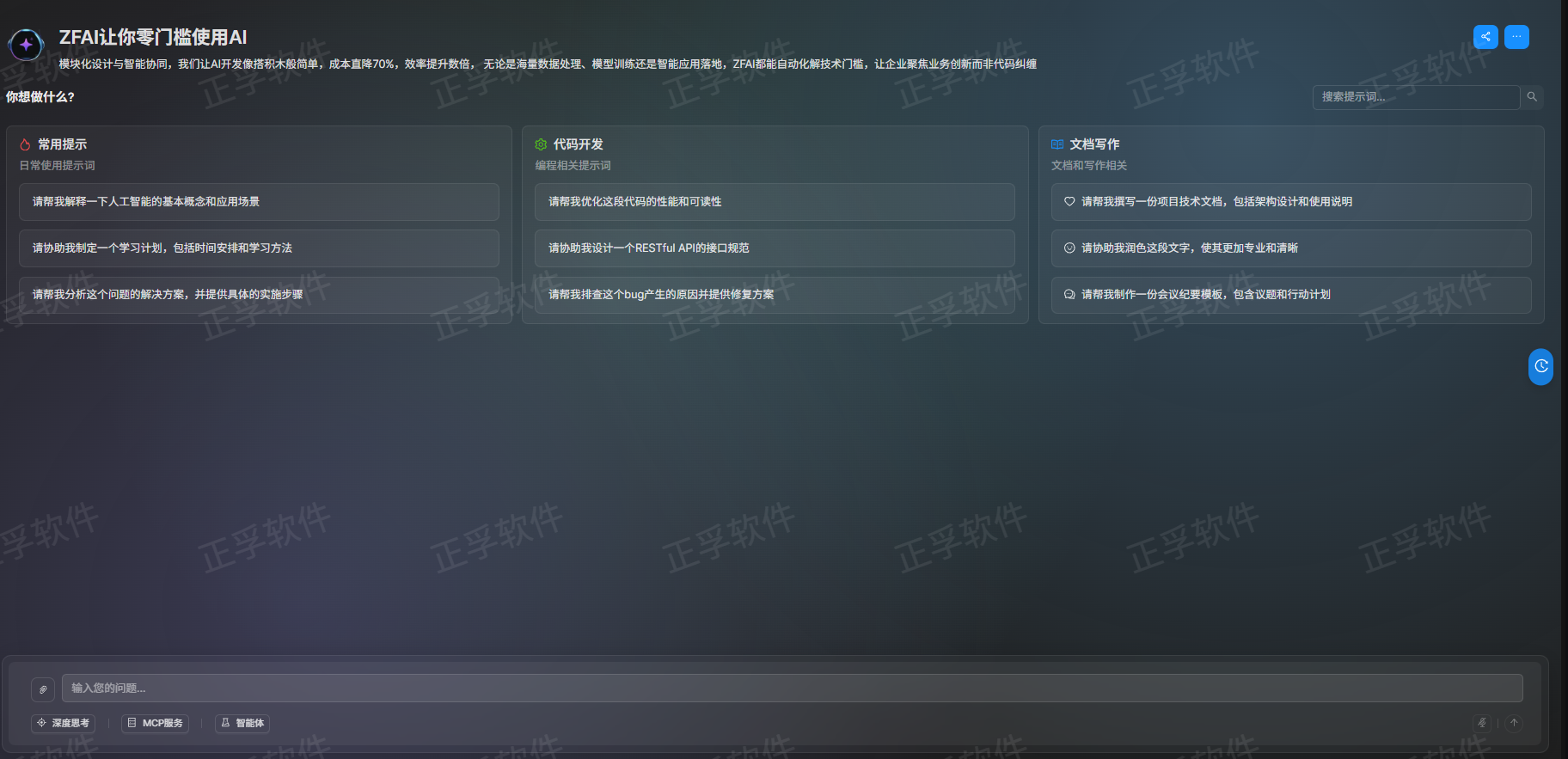
Task: Enable the 深度思考 mode toggle
Action: point(63,723)
